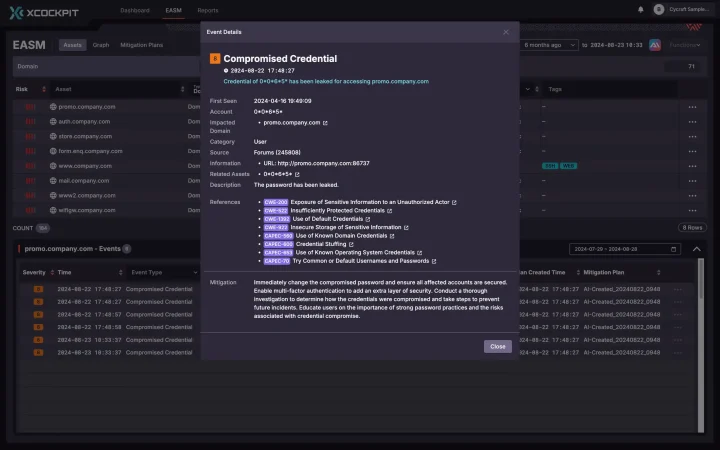
Task: Select the Mitigation Plans tab
Action: point(141,45)
